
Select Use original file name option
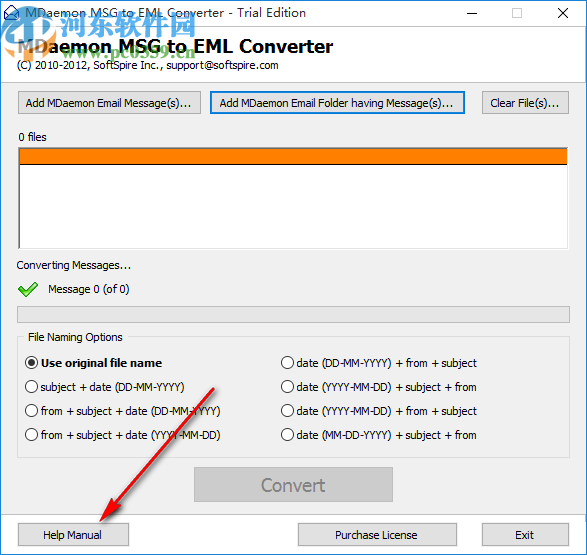[x=93, y=363]
